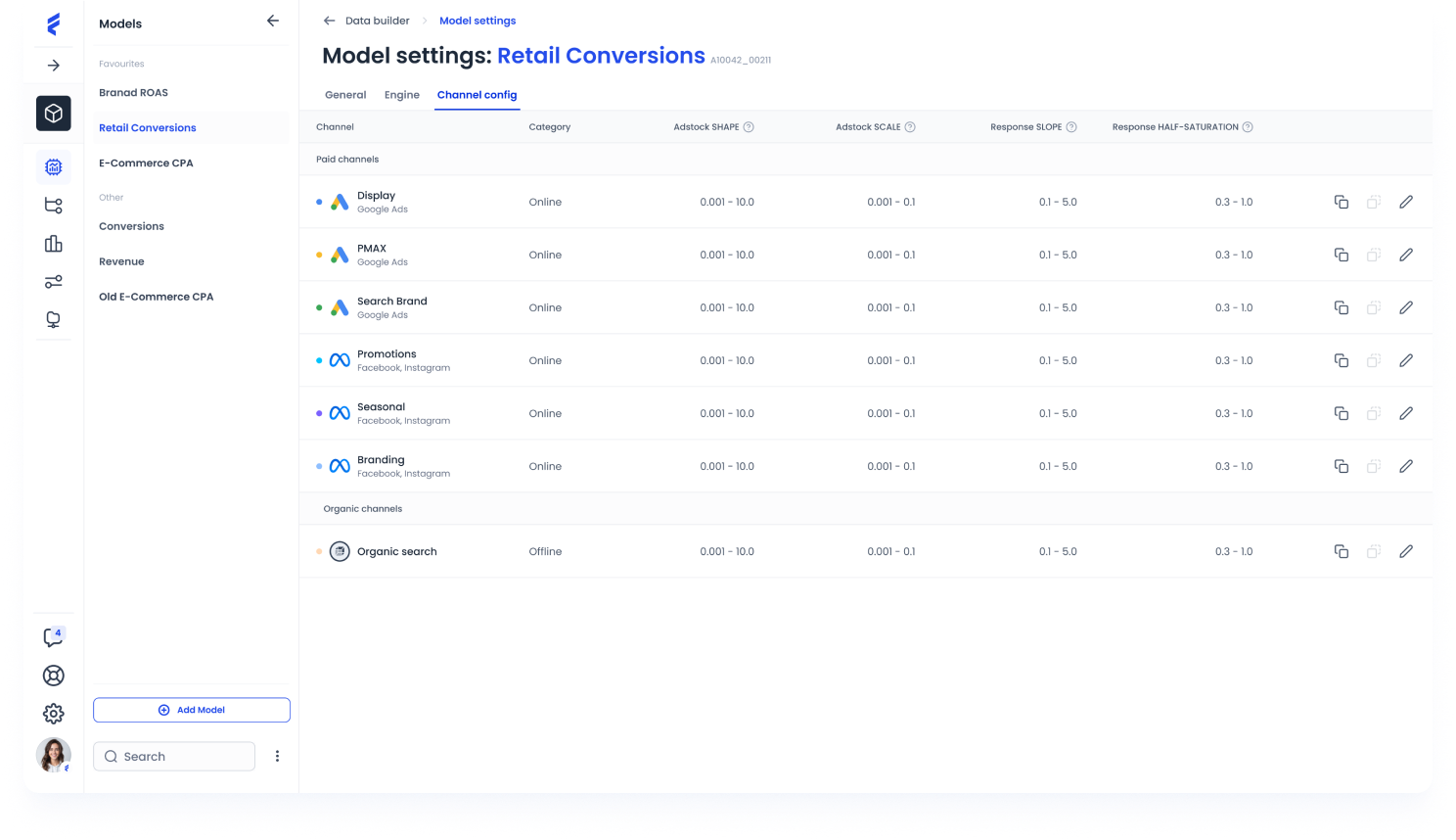Expand the sidebar using the right arrow
The height and width of the screenshot is (840, 1456).
click(54, 66)
